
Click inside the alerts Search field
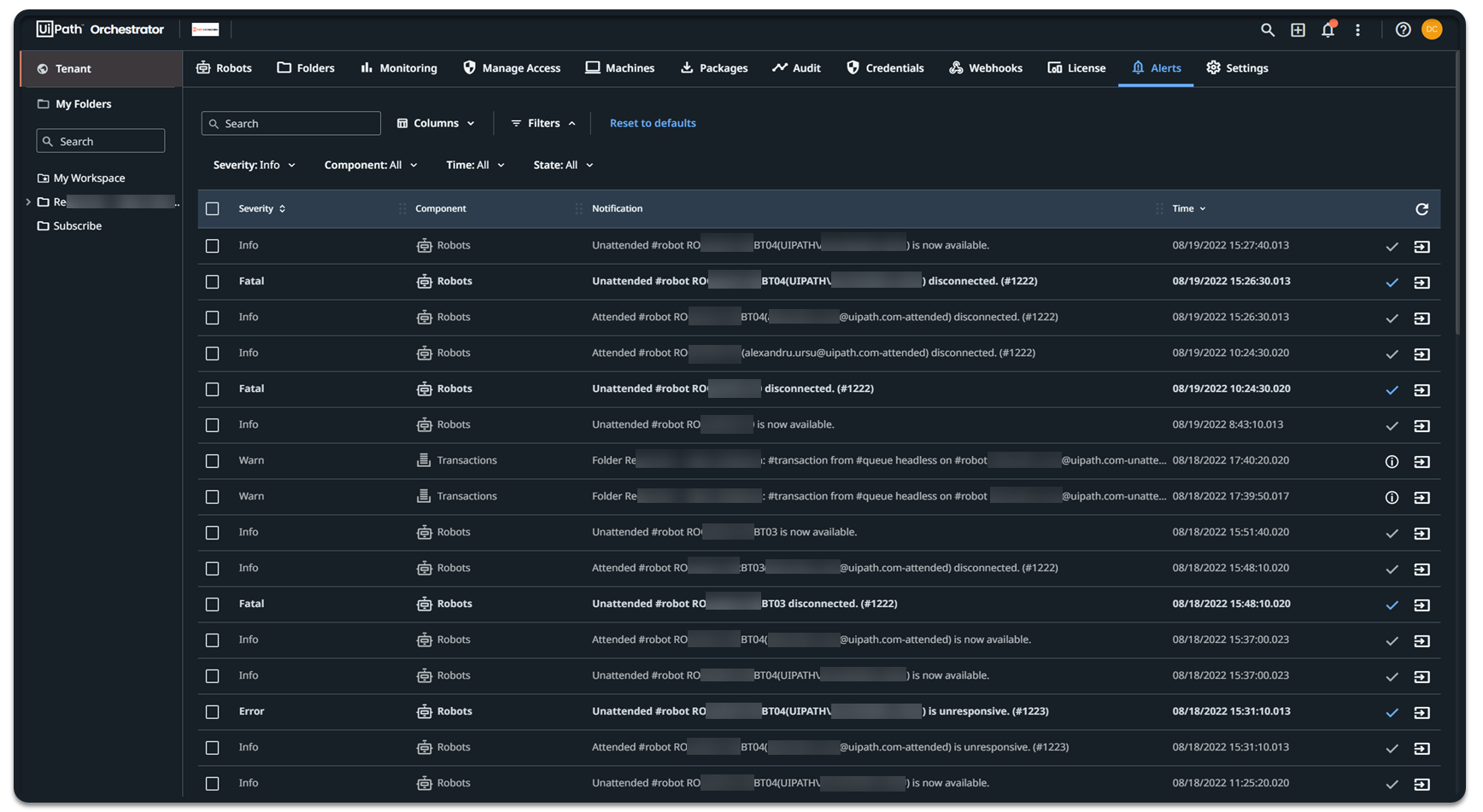(x=290, y=123)
